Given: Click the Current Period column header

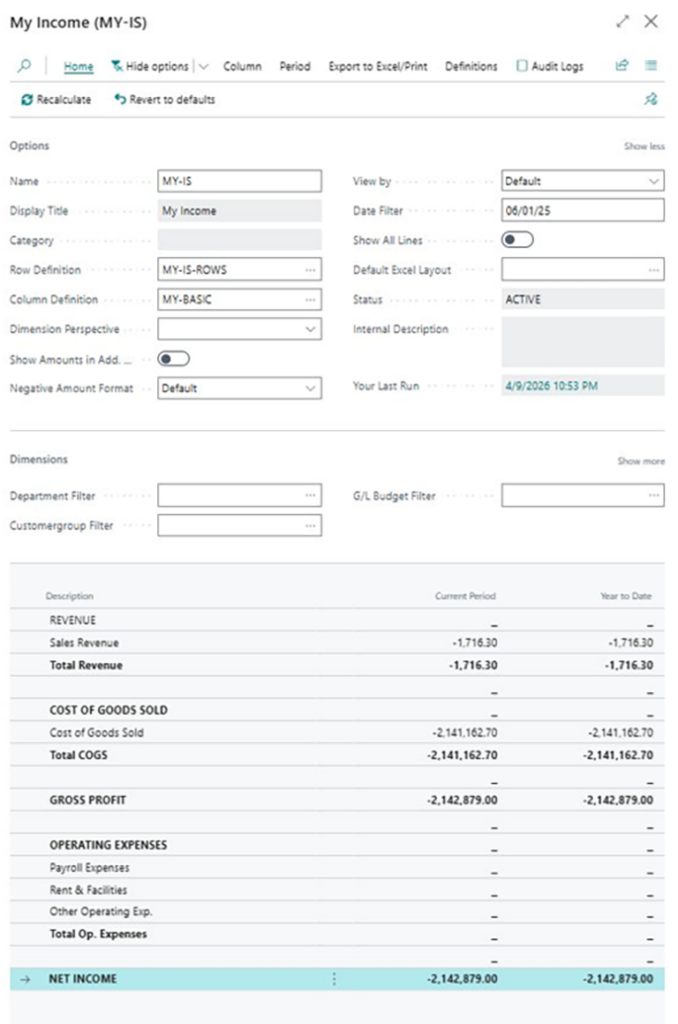Looking at the screenshot, I should (x=465, y=596).
